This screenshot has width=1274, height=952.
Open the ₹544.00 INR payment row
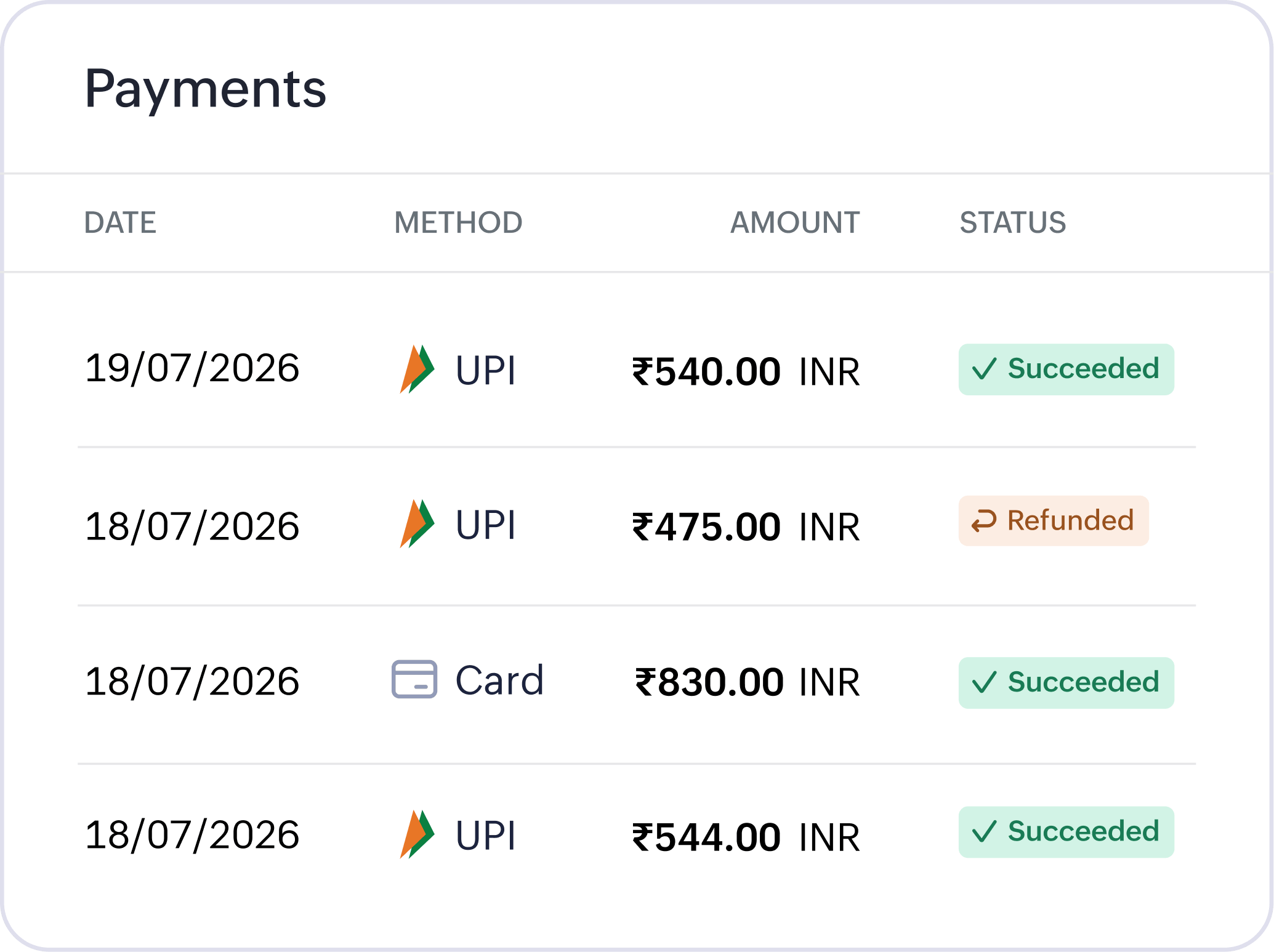click(637, 836)
